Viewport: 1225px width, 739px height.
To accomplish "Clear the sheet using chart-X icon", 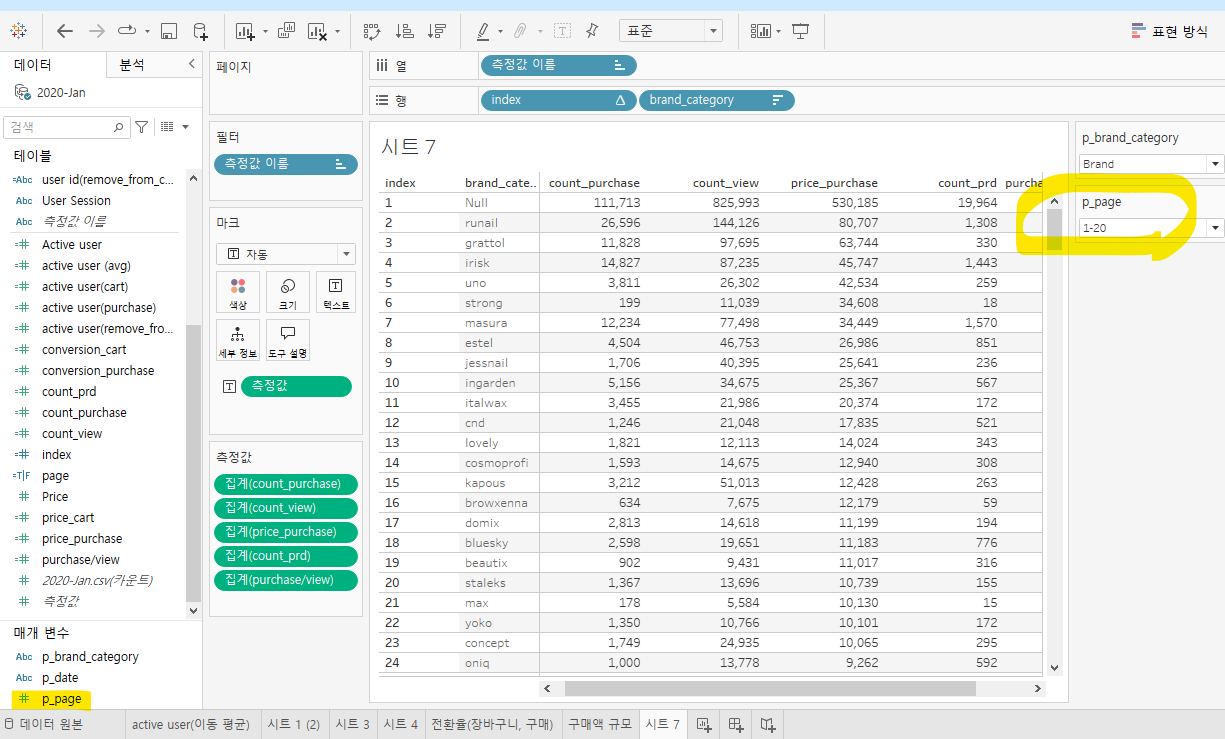I will coord(318,31).
